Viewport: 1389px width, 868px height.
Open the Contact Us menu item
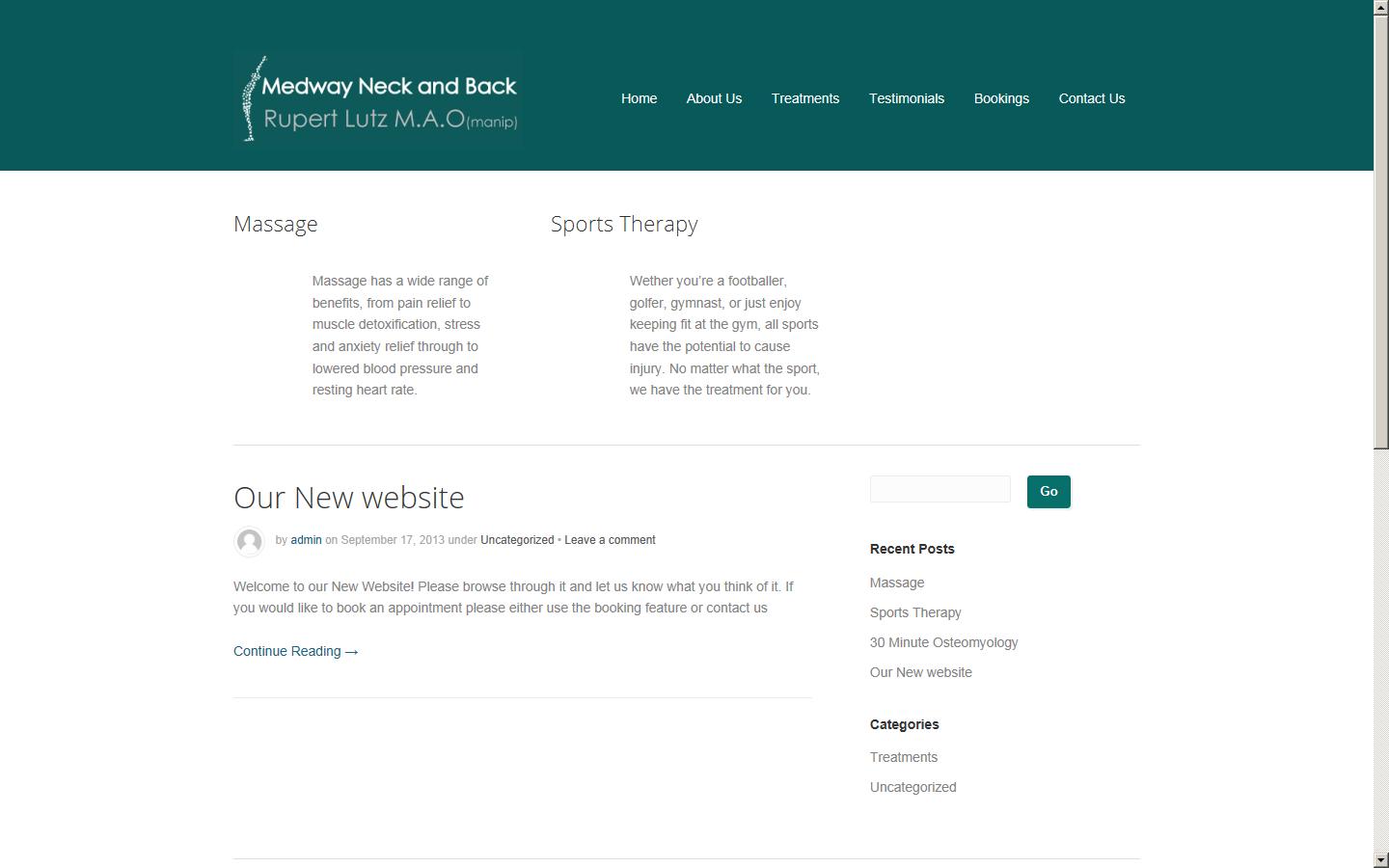coord(1091,98)
